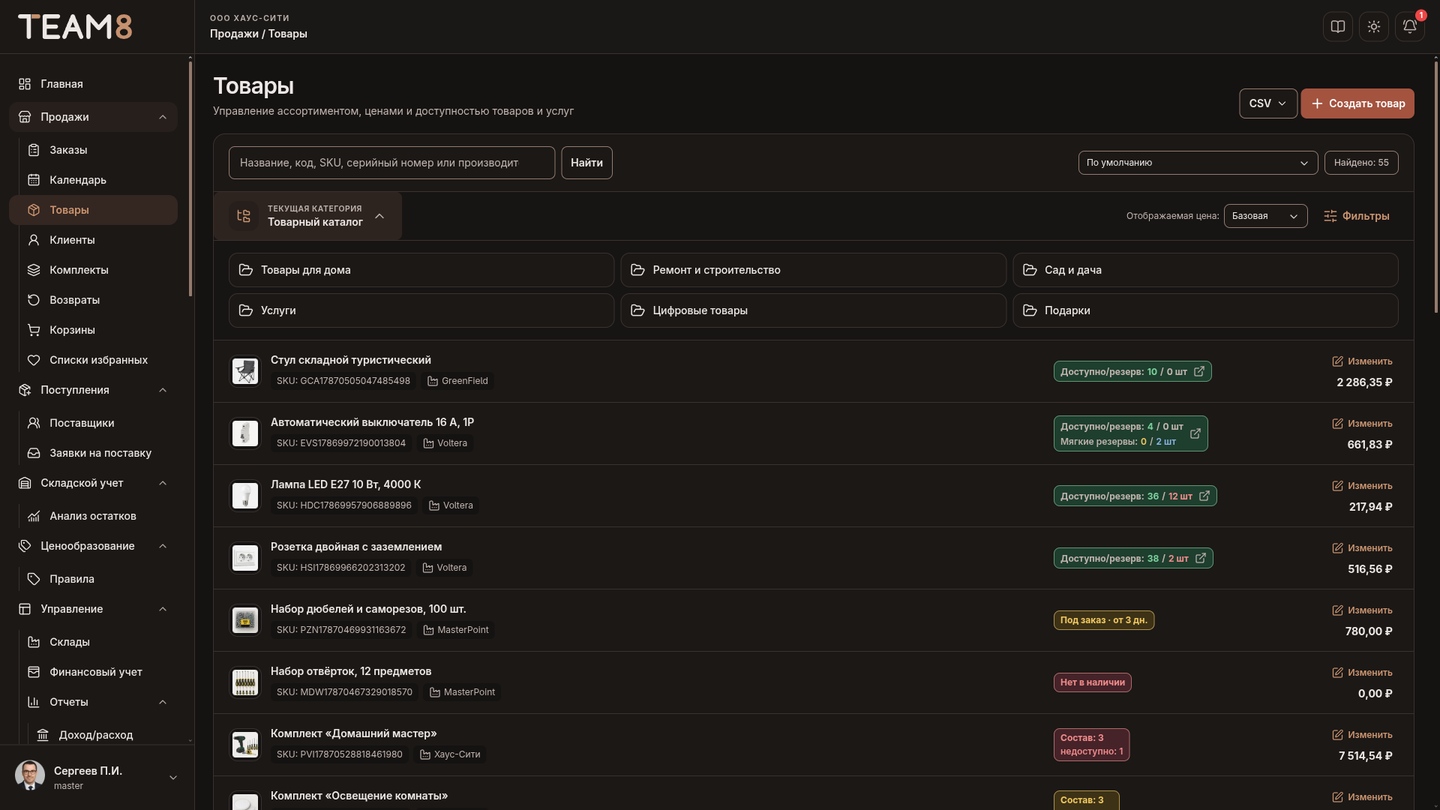Image resolution: width=1440 pixels, height=810 pixels.
Task: Click Изменить for Стул складной туристический
Action: click(1362, 361)
